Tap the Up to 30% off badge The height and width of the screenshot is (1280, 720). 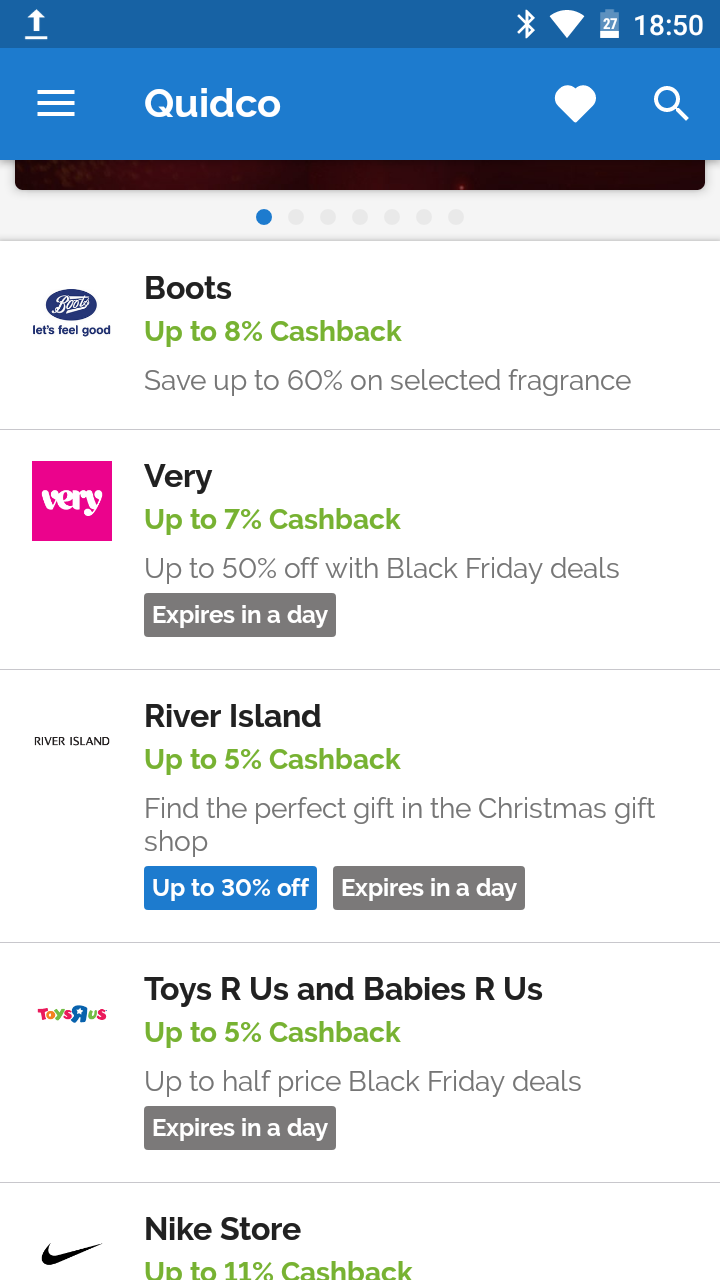(x=230, y=888)
